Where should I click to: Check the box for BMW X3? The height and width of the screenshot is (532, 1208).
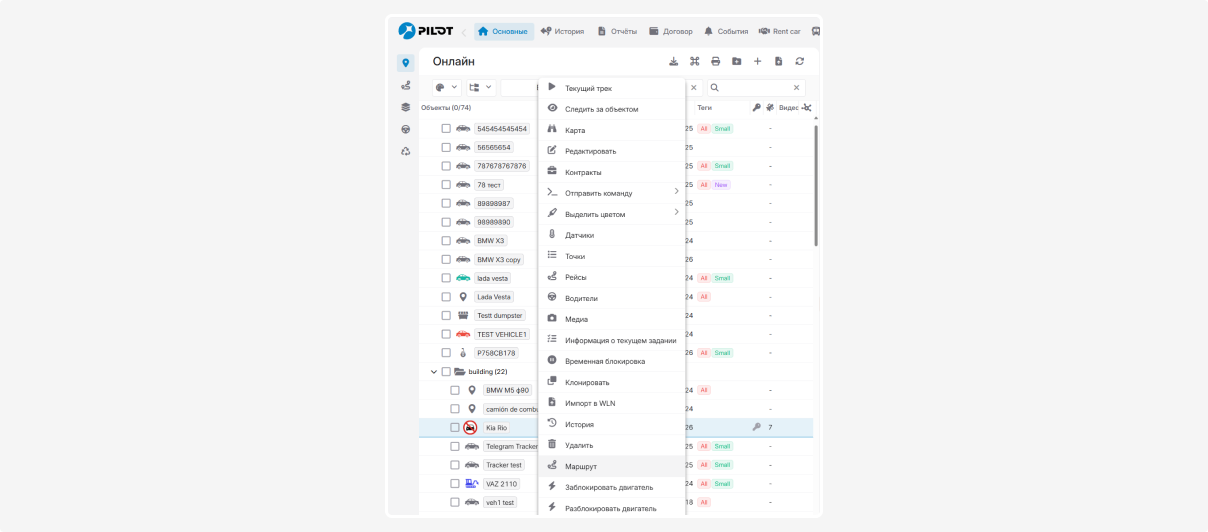click(446, 241)
